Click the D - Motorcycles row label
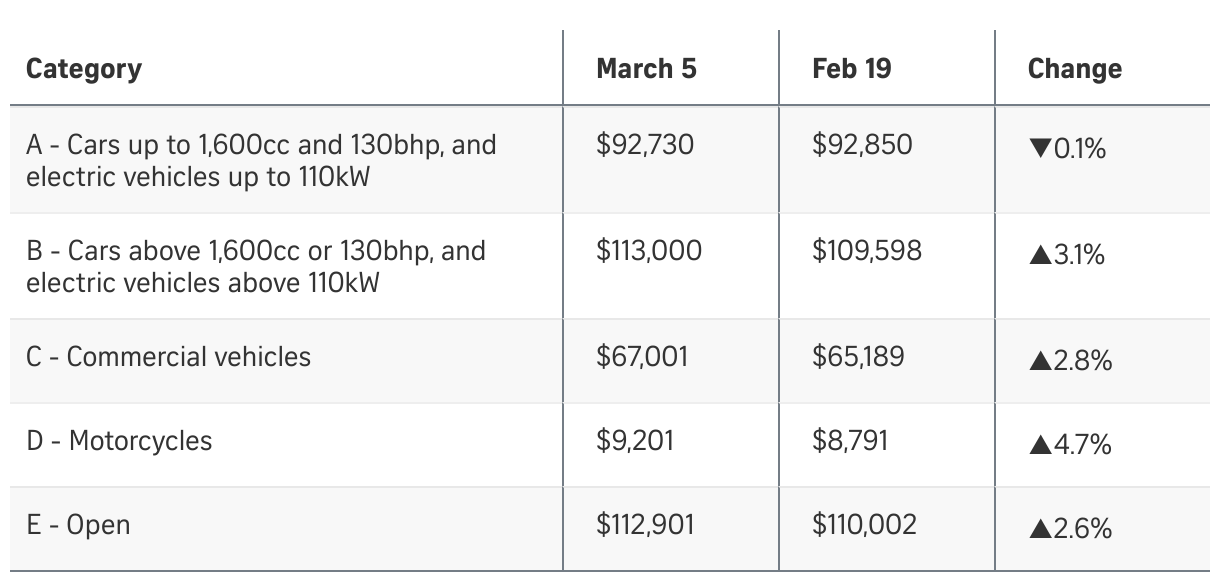 pos(119,441)
